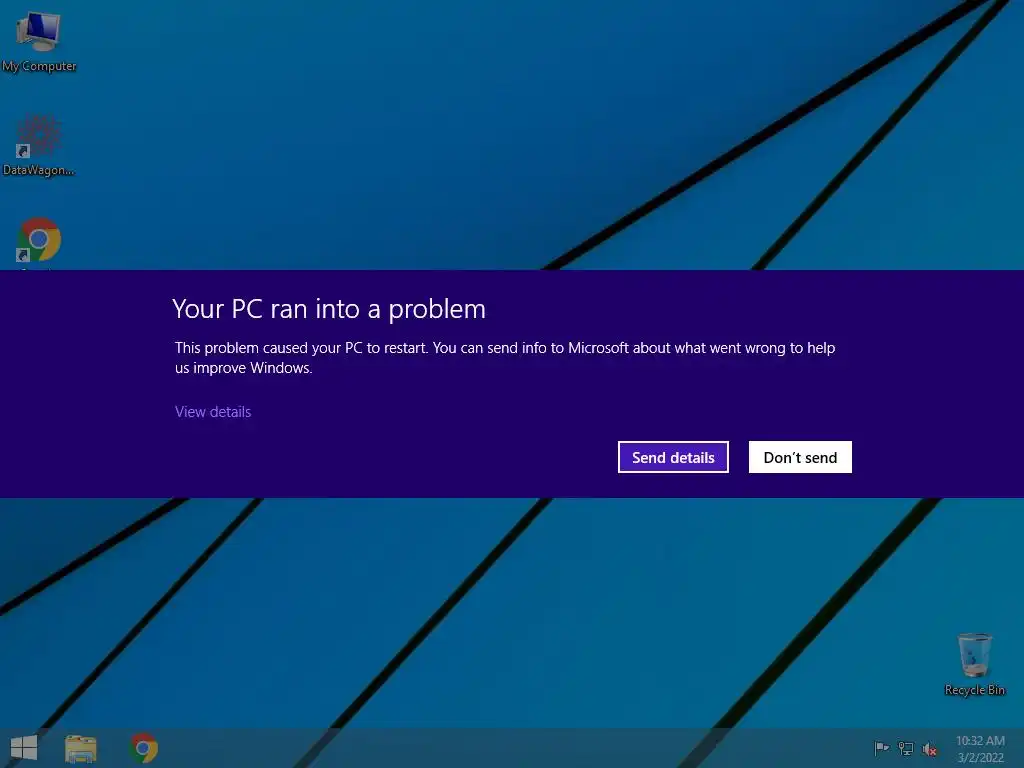Click the View details link
Viewport: 1024px width, 768px height.
[213, 412]
